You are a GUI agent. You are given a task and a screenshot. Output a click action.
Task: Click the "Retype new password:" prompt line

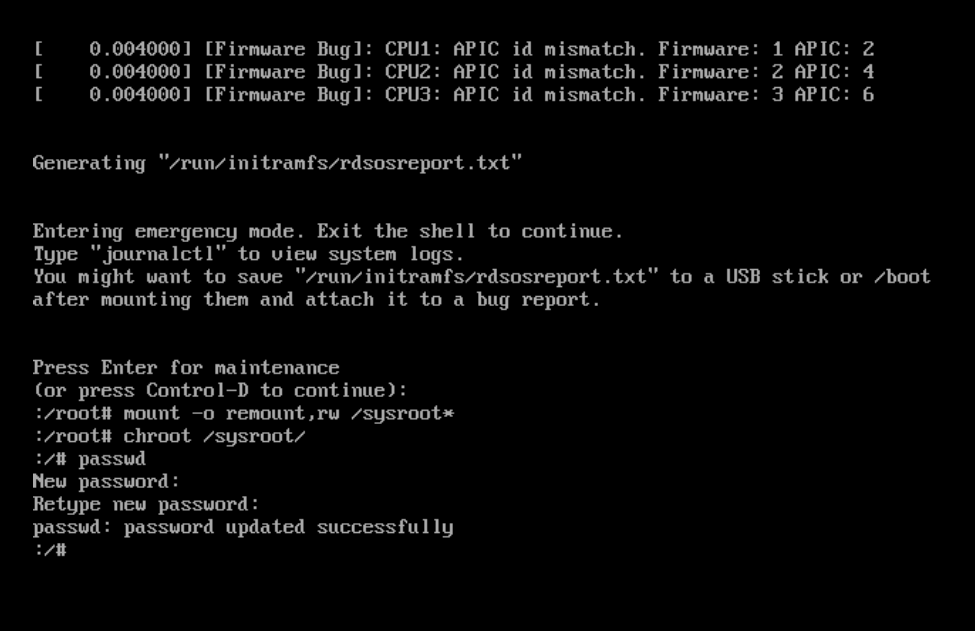[x=146, y=505]
